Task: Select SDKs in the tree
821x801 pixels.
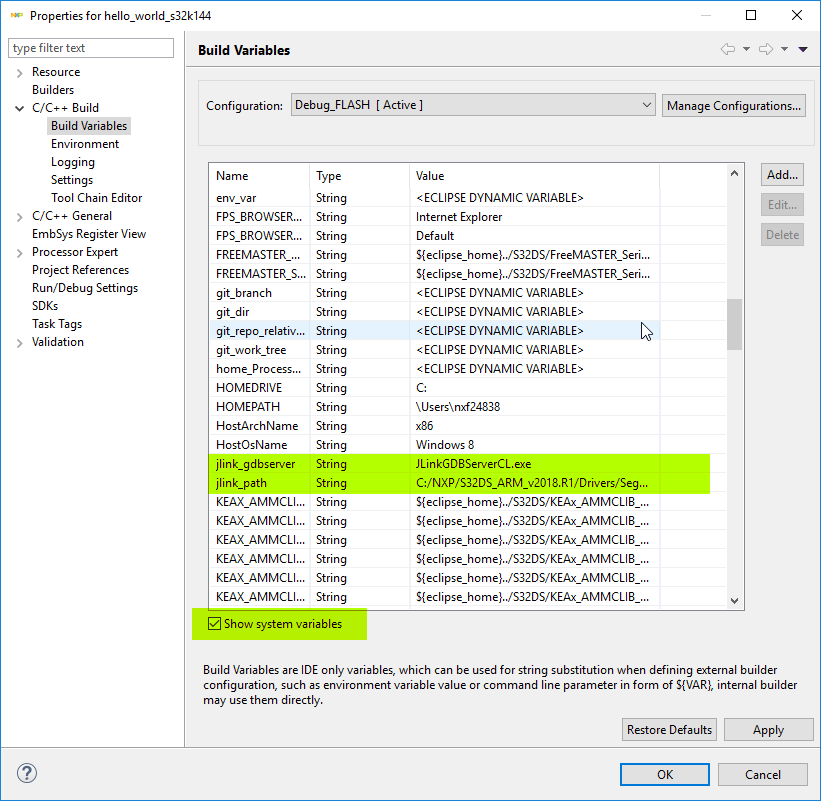Action: click(x=45, y=305)
